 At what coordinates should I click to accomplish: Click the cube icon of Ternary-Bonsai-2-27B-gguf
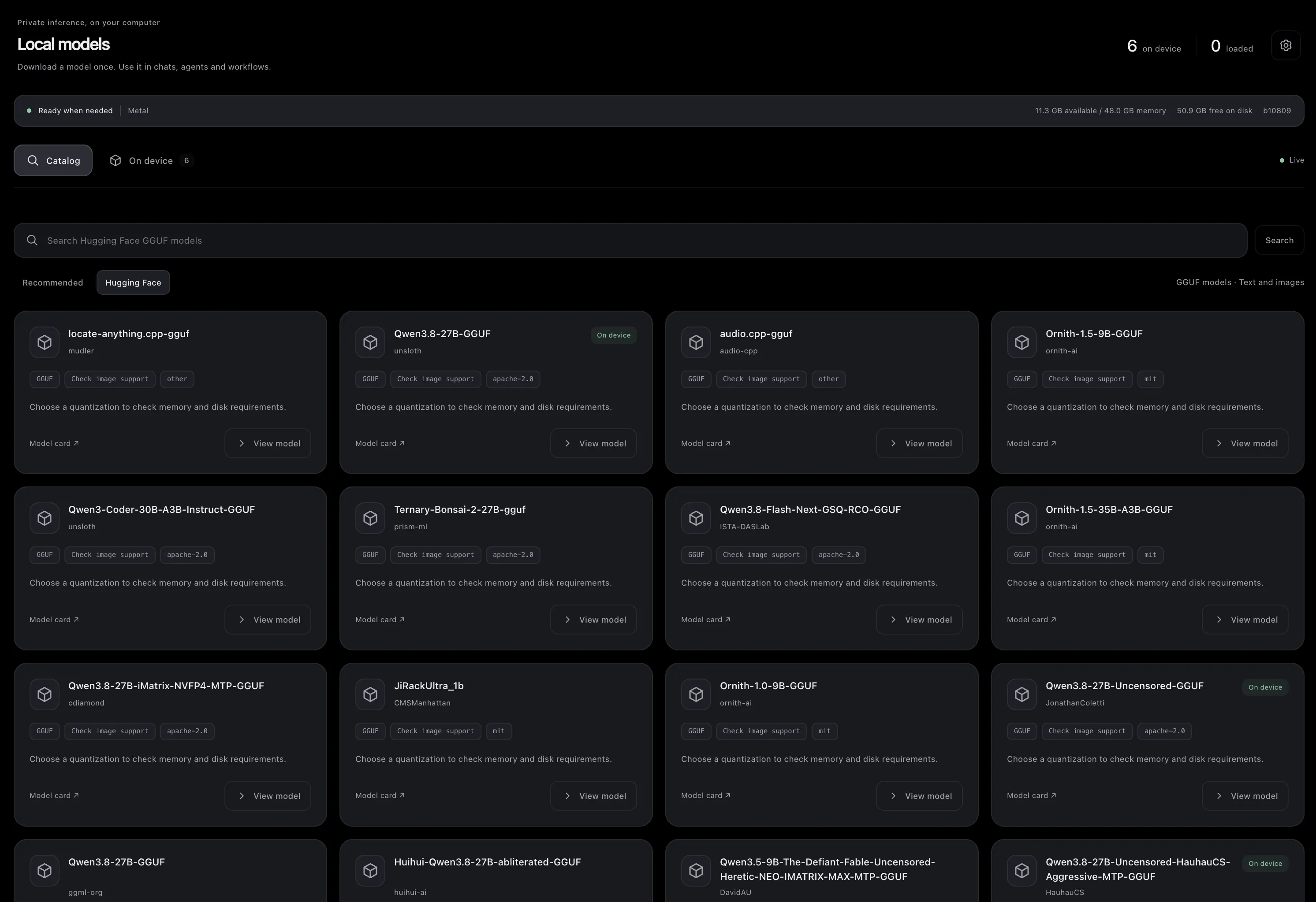click(x=370, y=518)
